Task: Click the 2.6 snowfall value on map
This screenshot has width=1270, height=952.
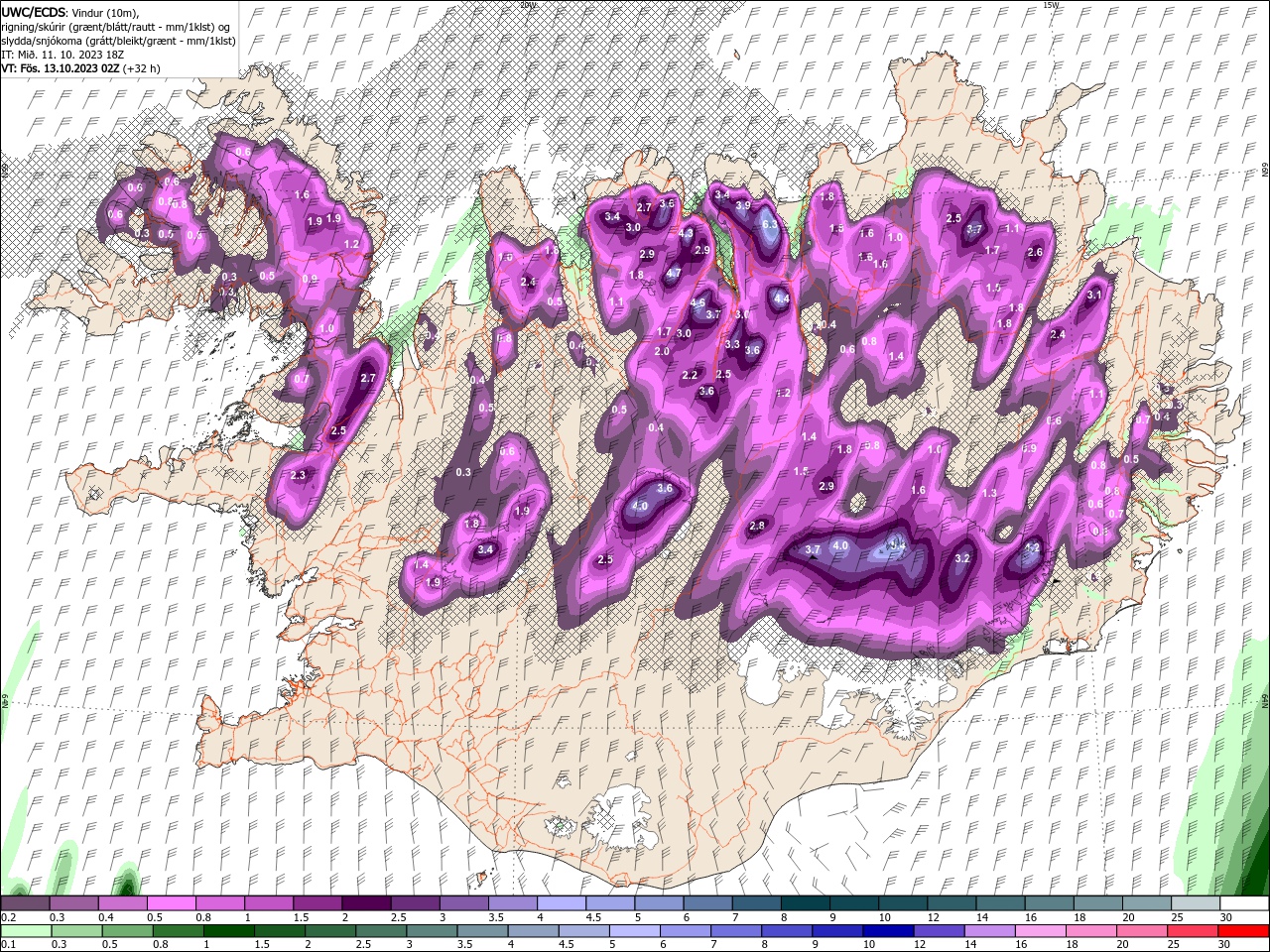Action: (1035, 252)
